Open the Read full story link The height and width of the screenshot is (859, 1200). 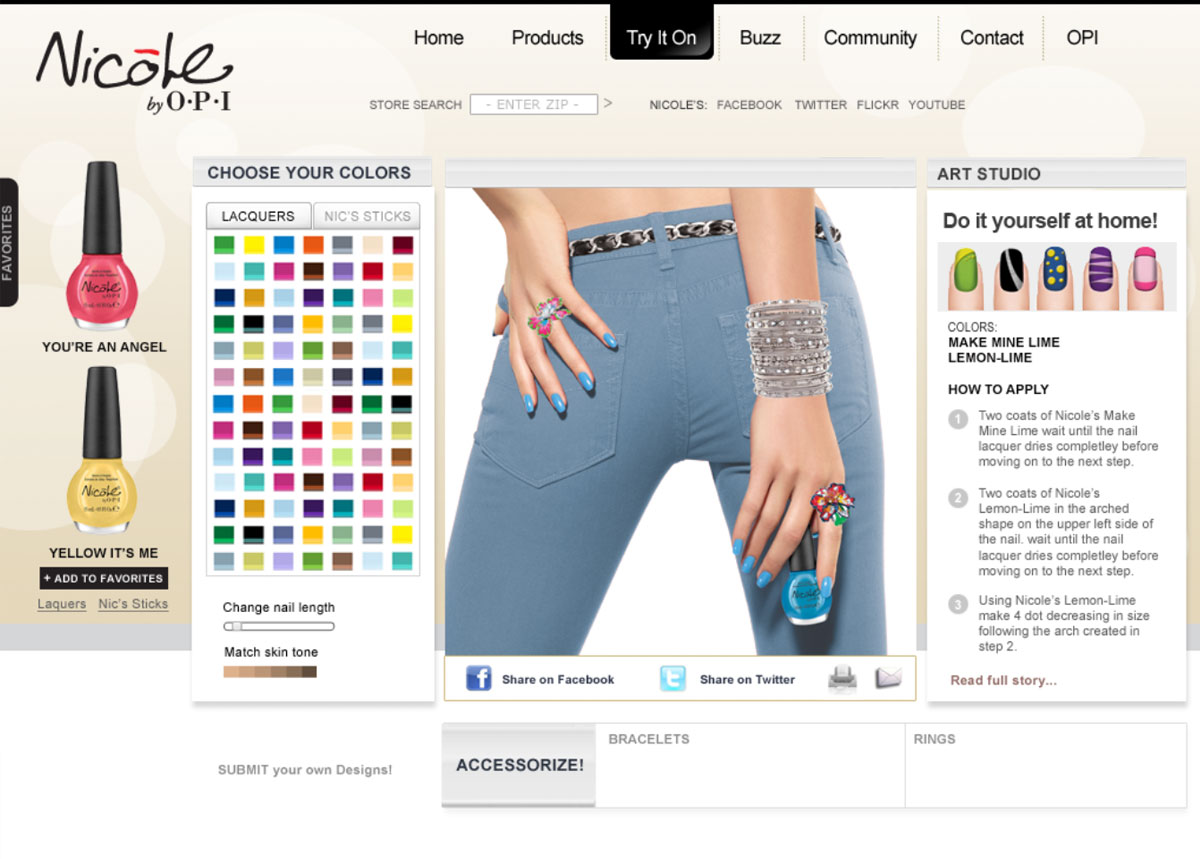click(1003, 680)
